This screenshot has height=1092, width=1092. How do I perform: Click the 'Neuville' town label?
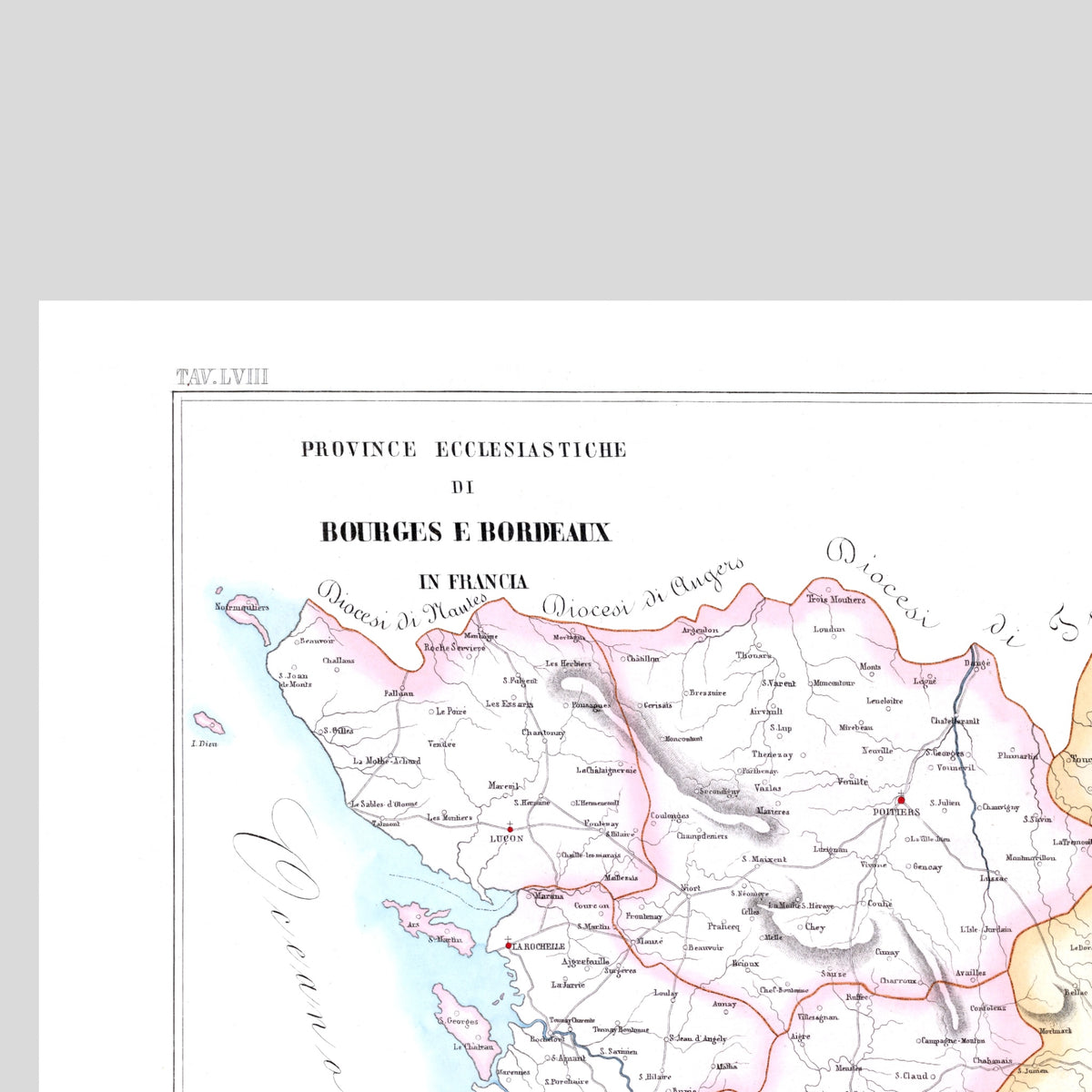click(x=877, y=751)
